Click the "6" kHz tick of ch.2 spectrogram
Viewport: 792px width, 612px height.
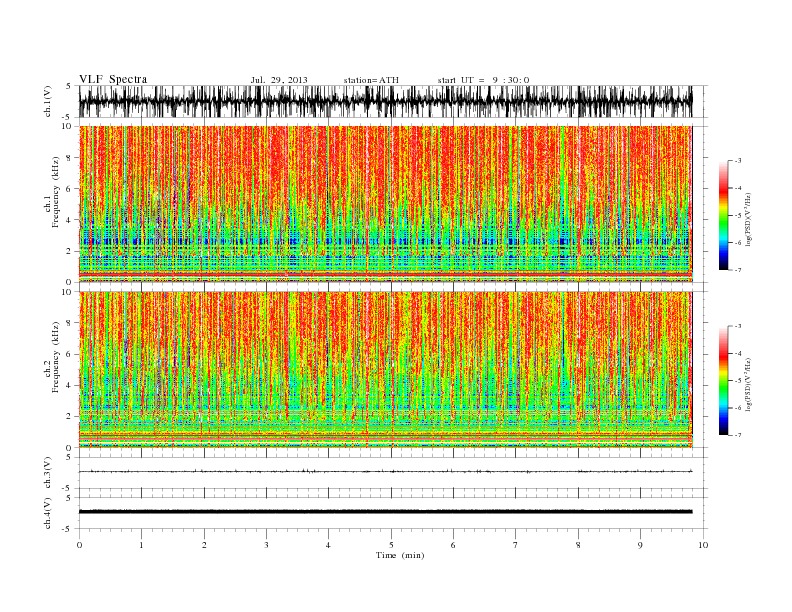pyautogui.click(x=70, y=354)
